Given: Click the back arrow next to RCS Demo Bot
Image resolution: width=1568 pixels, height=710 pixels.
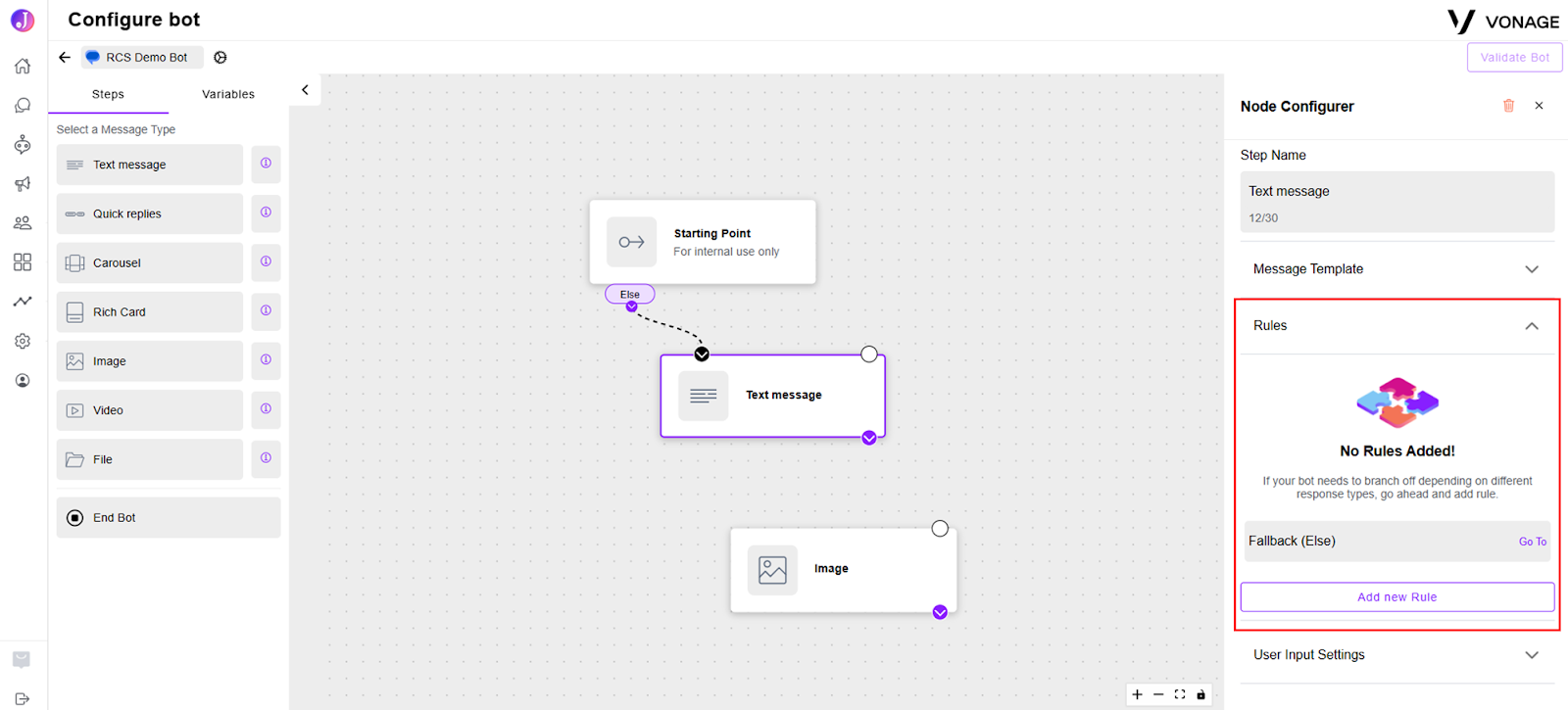Looking at the screenshot, I should coord(65,58).
